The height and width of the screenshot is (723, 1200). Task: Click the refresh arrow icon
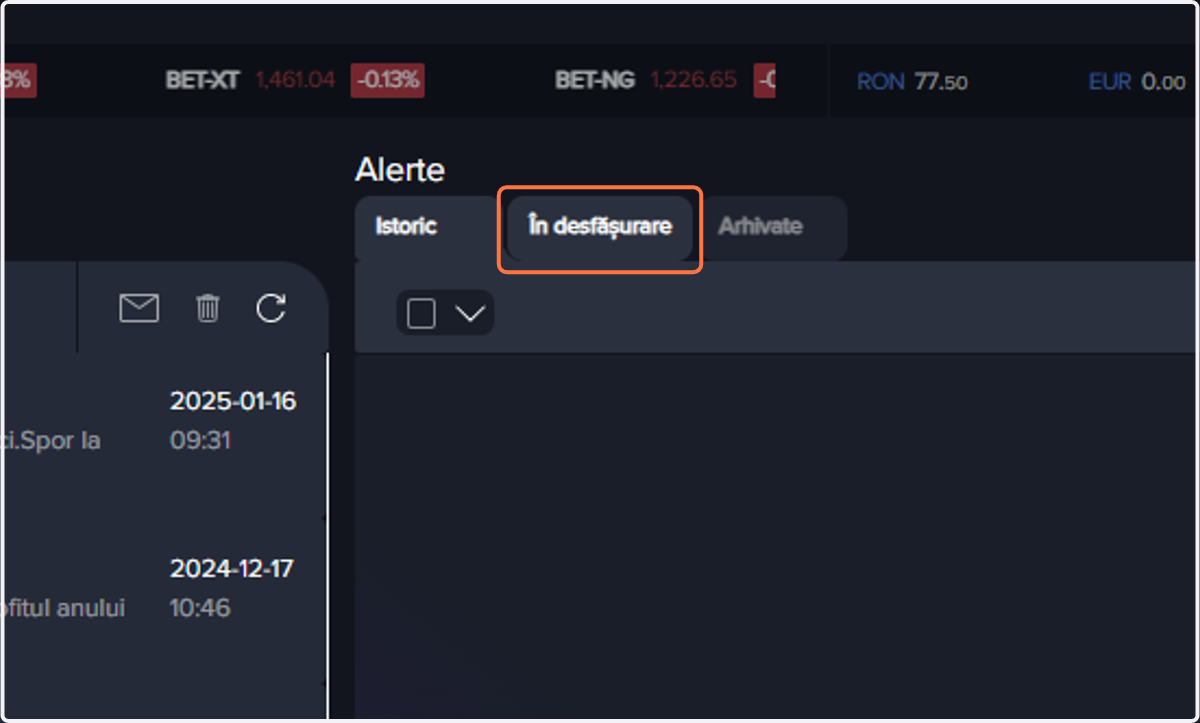tap(271, 308)
